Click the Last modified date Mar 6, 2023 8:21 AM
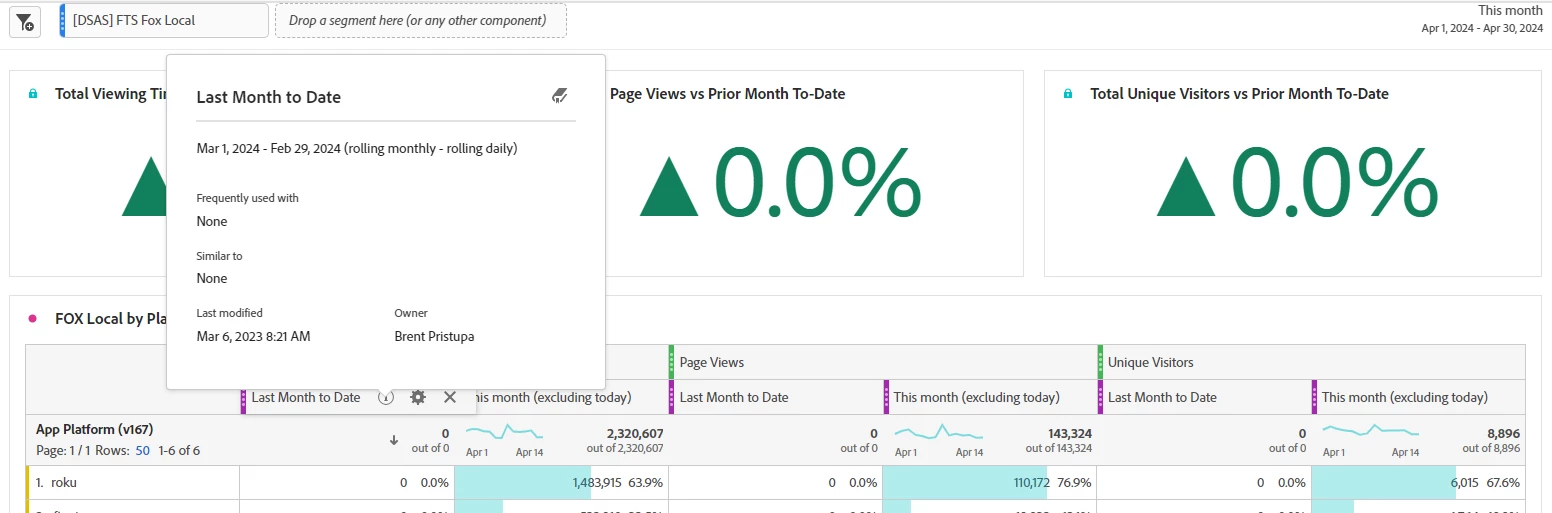The height and width of the screenshot is (513, 1552). point(253,336)
